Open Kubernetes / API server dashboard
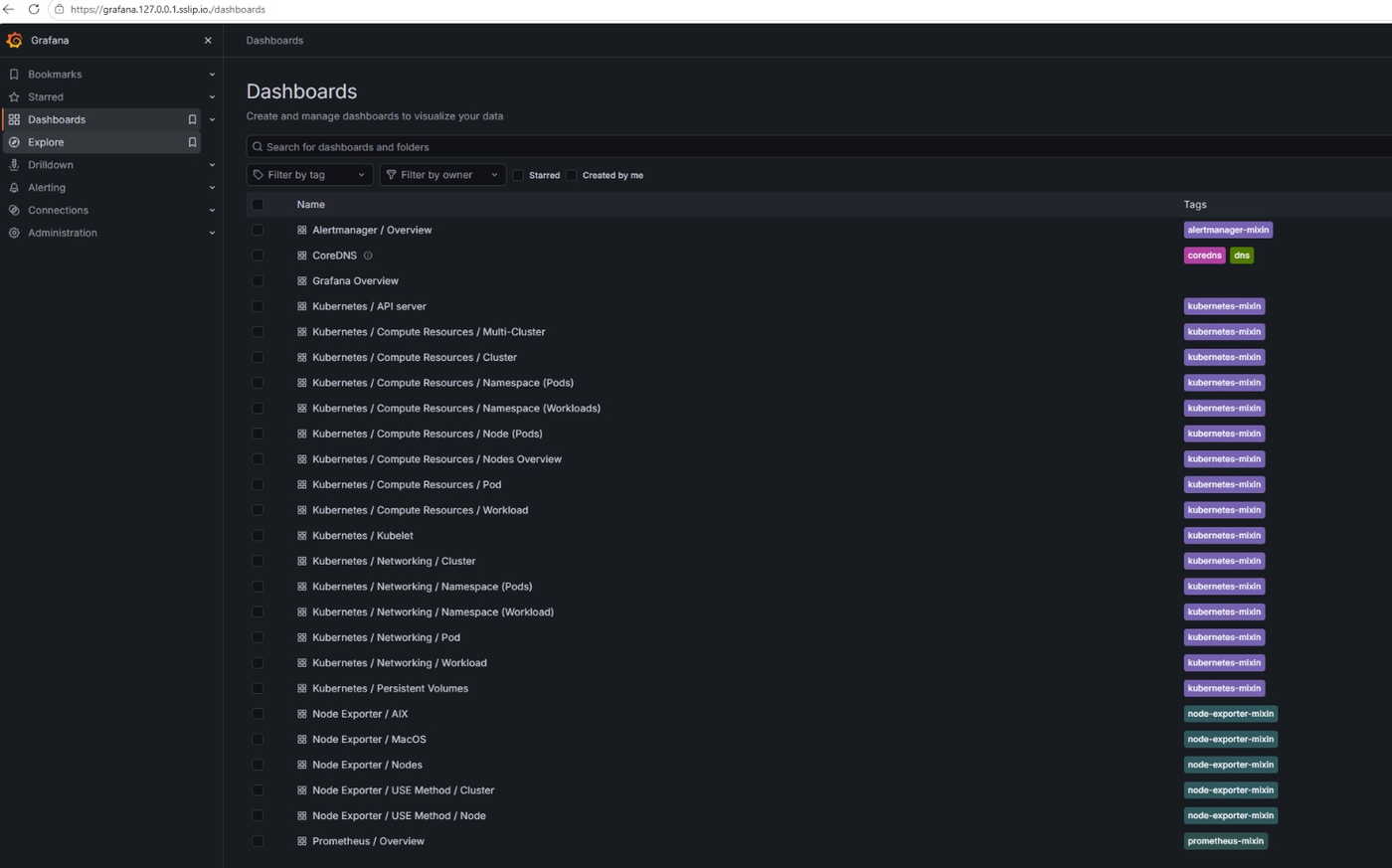Viewport: 1392px width, 868px height. pyautogui.click(x=369, y=306)
